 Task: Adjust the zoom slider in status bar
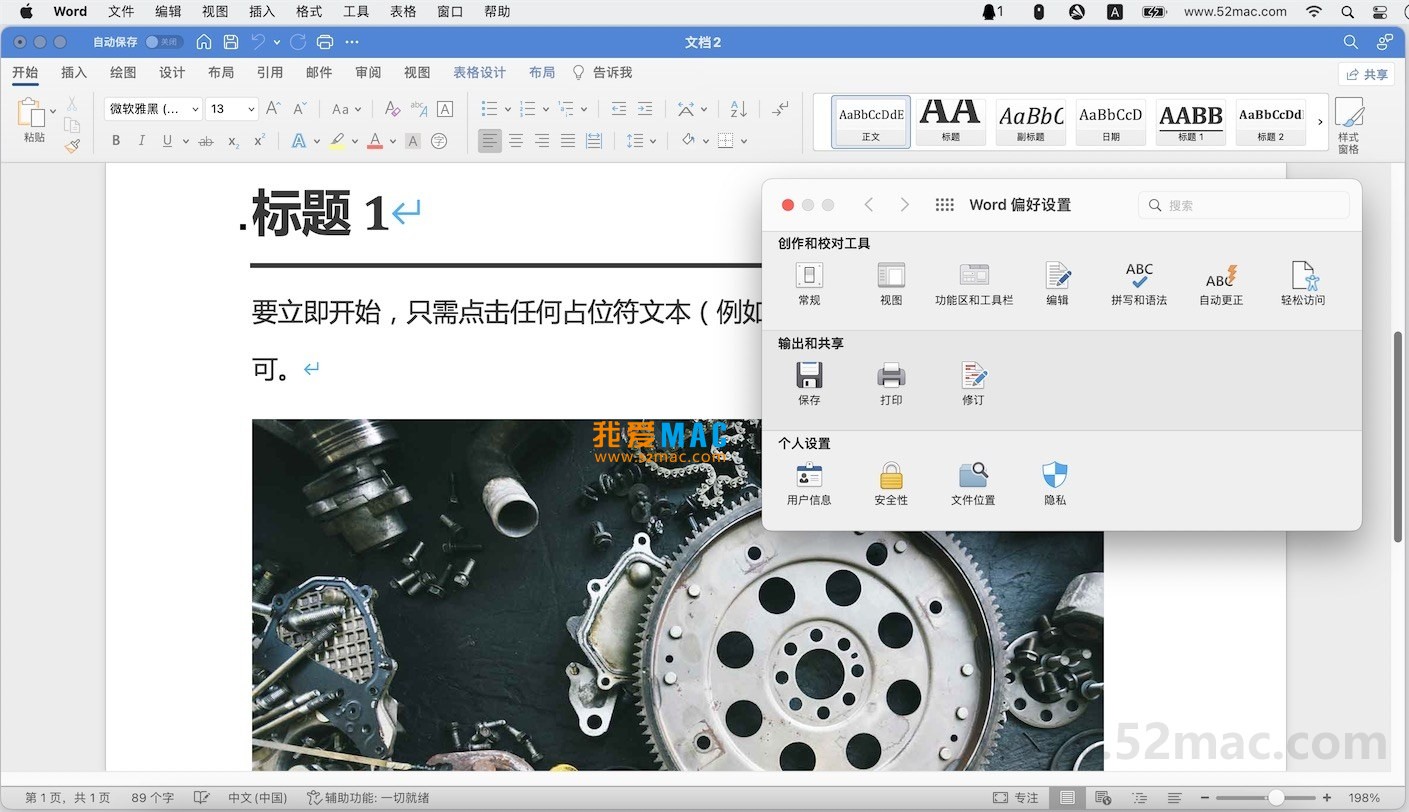pyautogui.click(x=1276, y=798)
